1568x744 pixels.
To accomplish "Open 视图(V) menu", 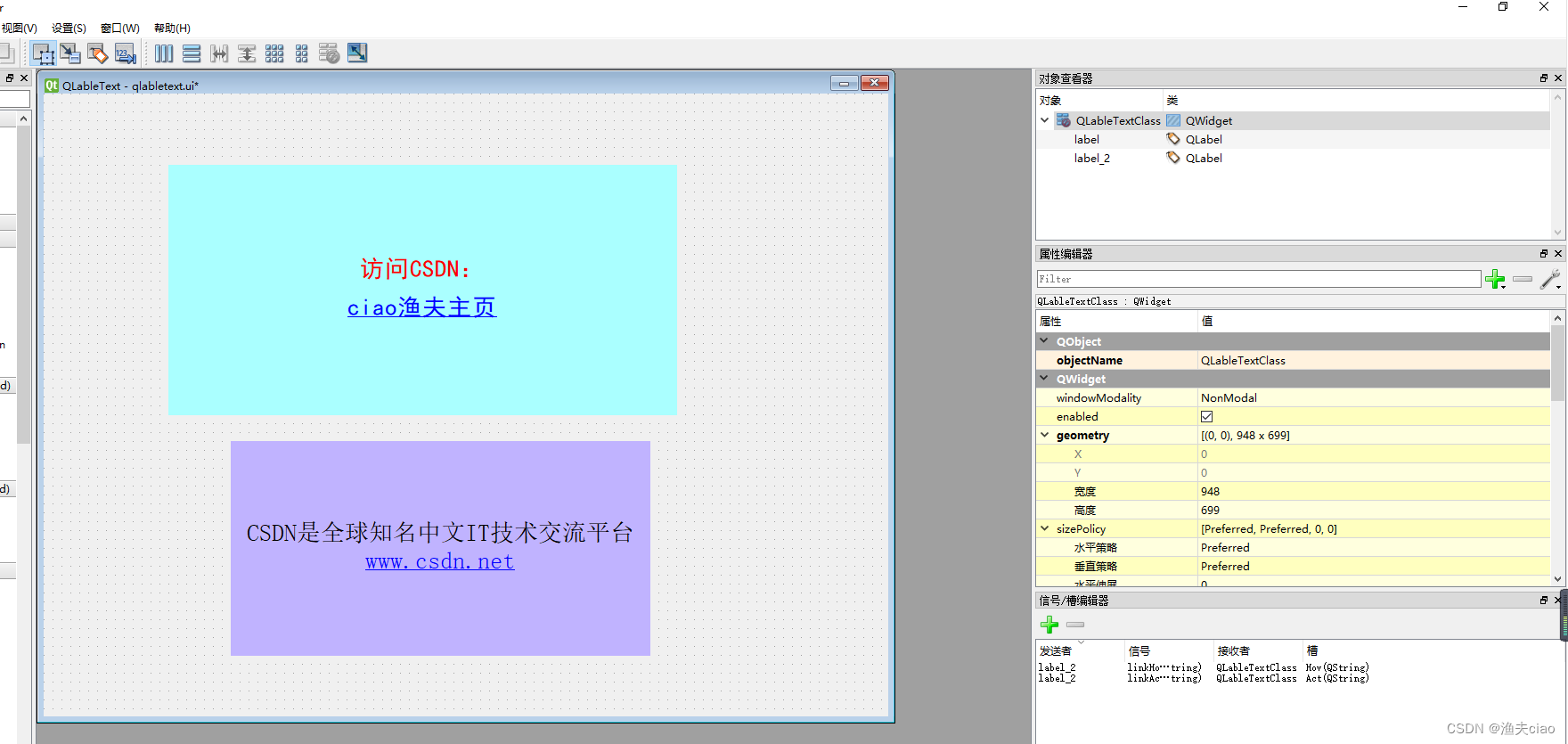I will pyautogui.click(x=19, y=29).
